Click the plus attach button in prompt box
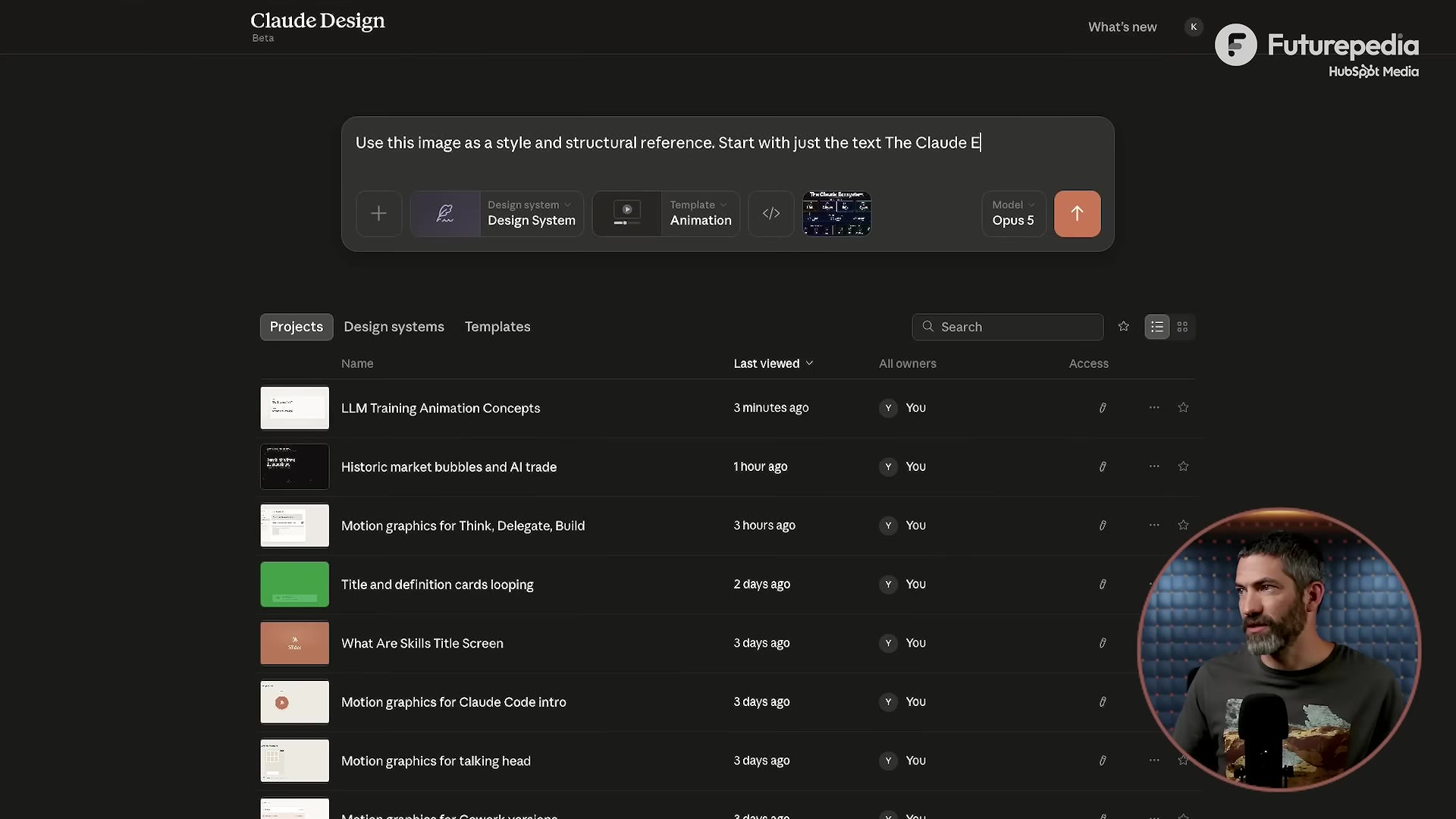Viewport: 1456px width, 819px height. point(378,214)
